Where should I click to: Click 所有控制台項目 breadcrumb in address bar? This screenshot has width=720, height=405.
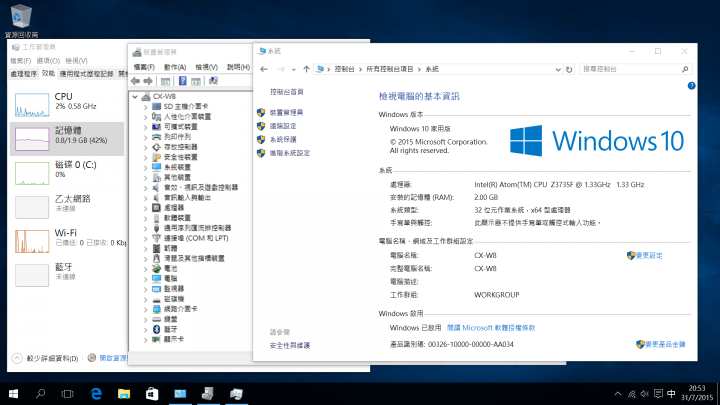click(x=390, y=69)
